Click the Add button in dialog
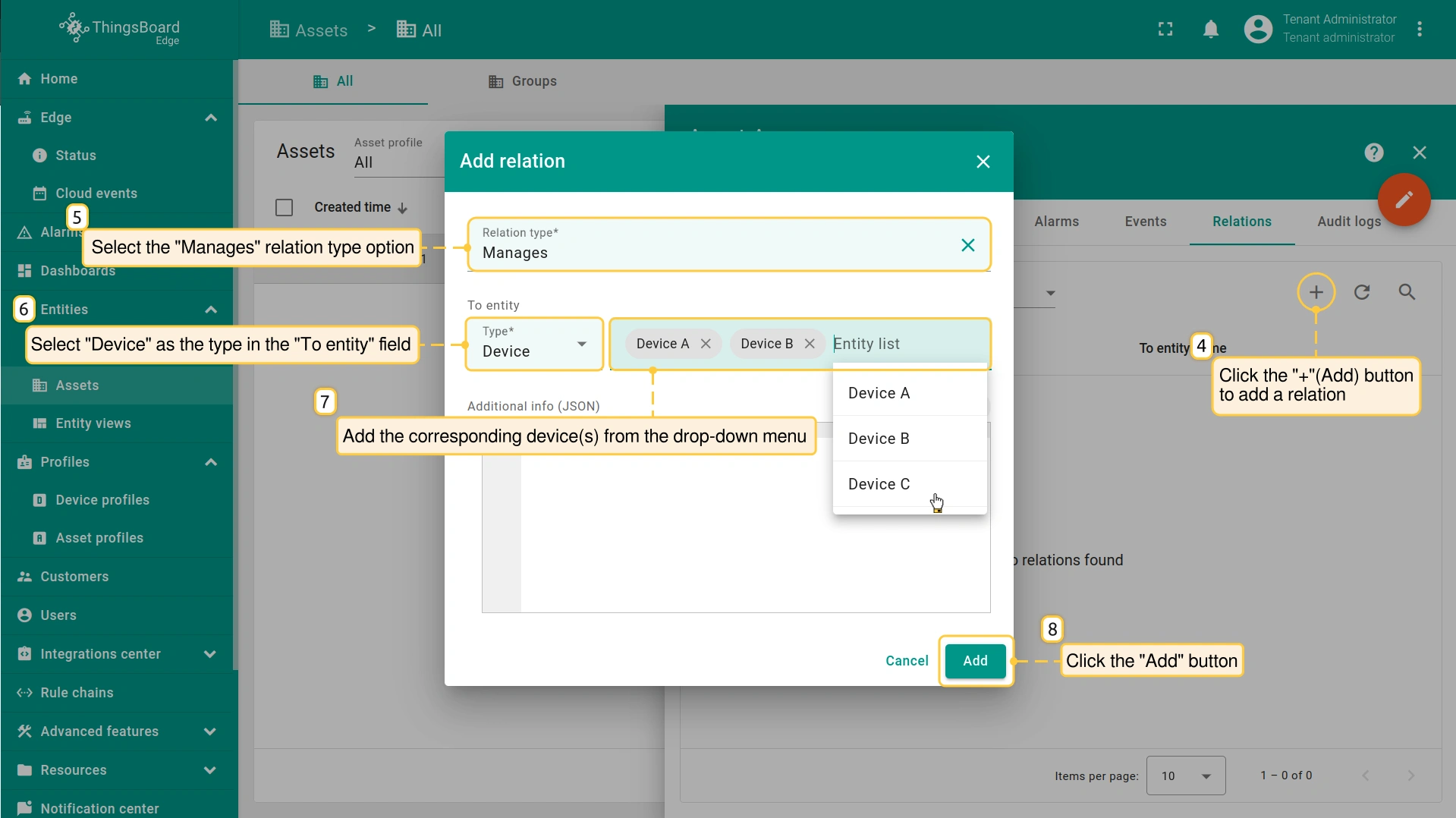The width and height of the screenshot is (1456, 818). pyautogui.click(x=975, y=661)
